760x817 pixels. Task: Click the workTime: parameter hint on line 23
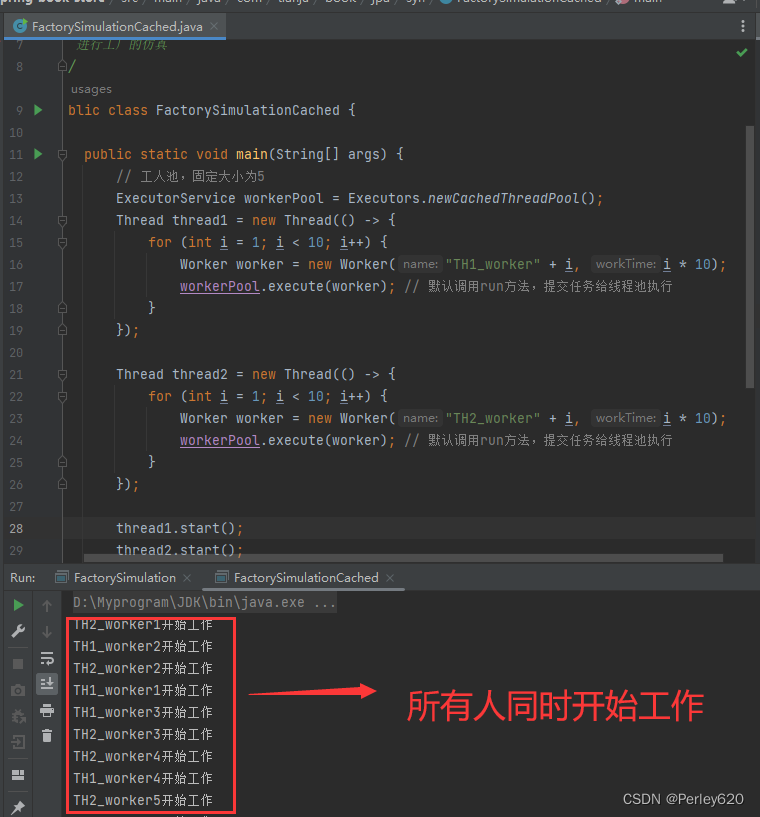[626, 418]
